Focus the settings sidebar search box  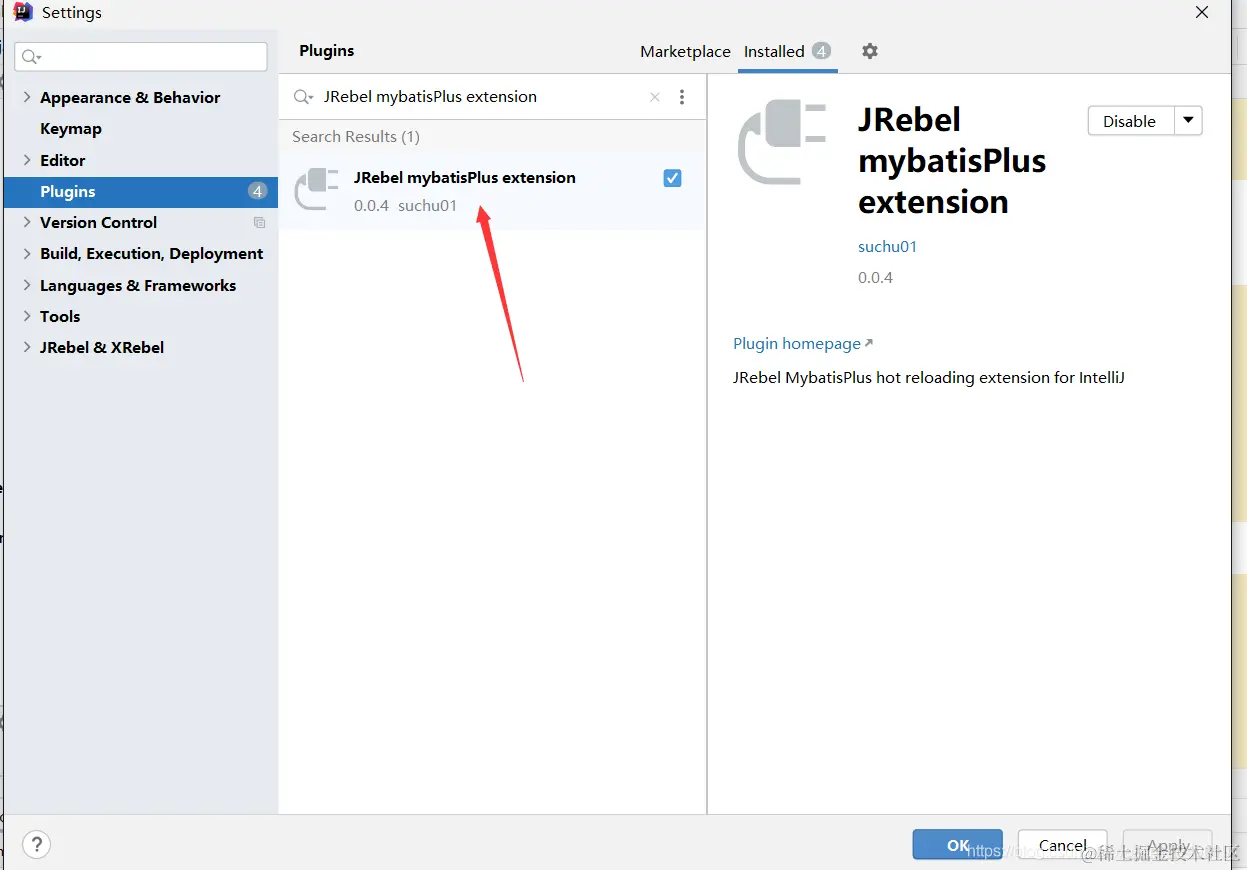pyautogui.click(x=141, y=57)
